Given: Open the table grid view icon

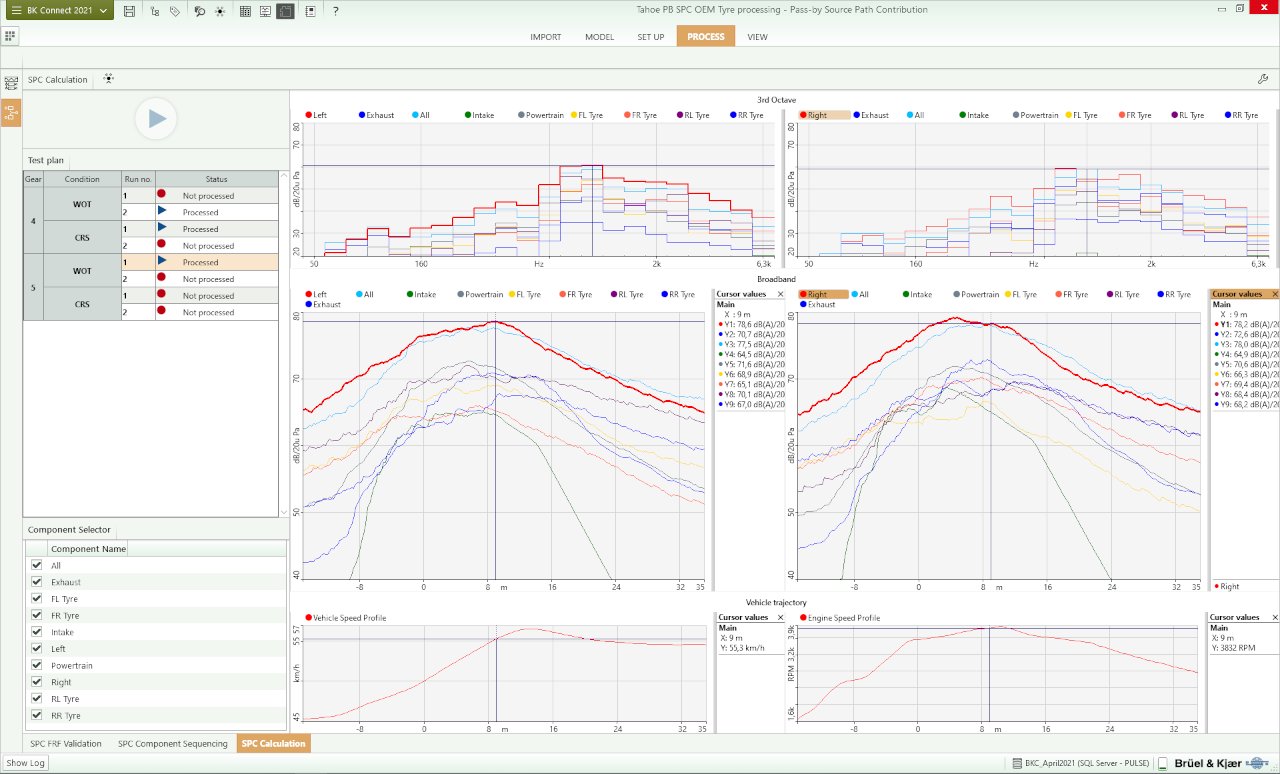Looking at the screenshot, I should tap(246, 11).
